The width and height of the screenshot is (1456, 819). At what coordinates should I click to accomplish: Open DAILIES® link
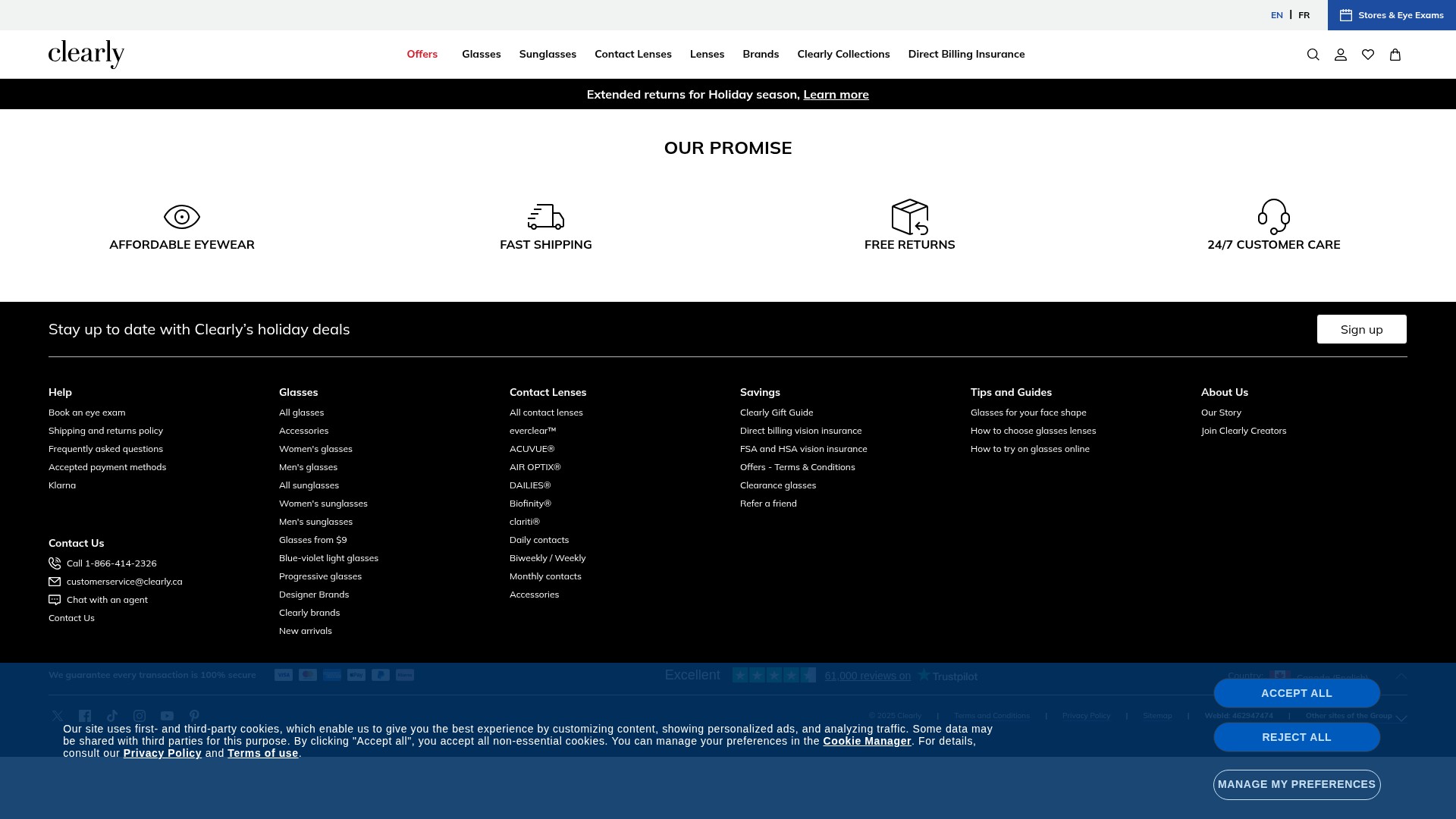530,485
